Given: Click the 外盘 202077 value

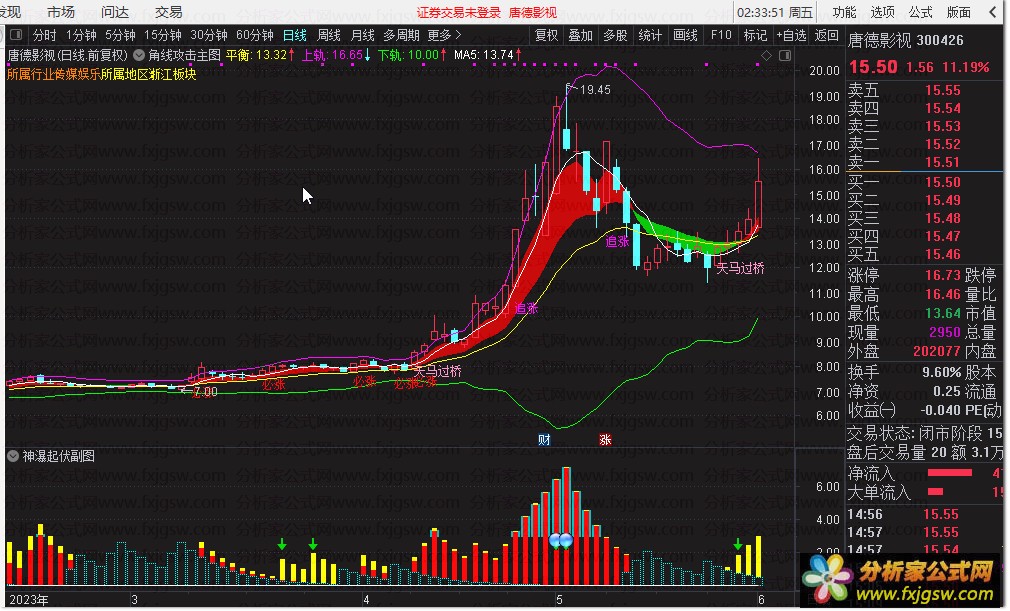Looking at the screenshot, I should point(937,352).
